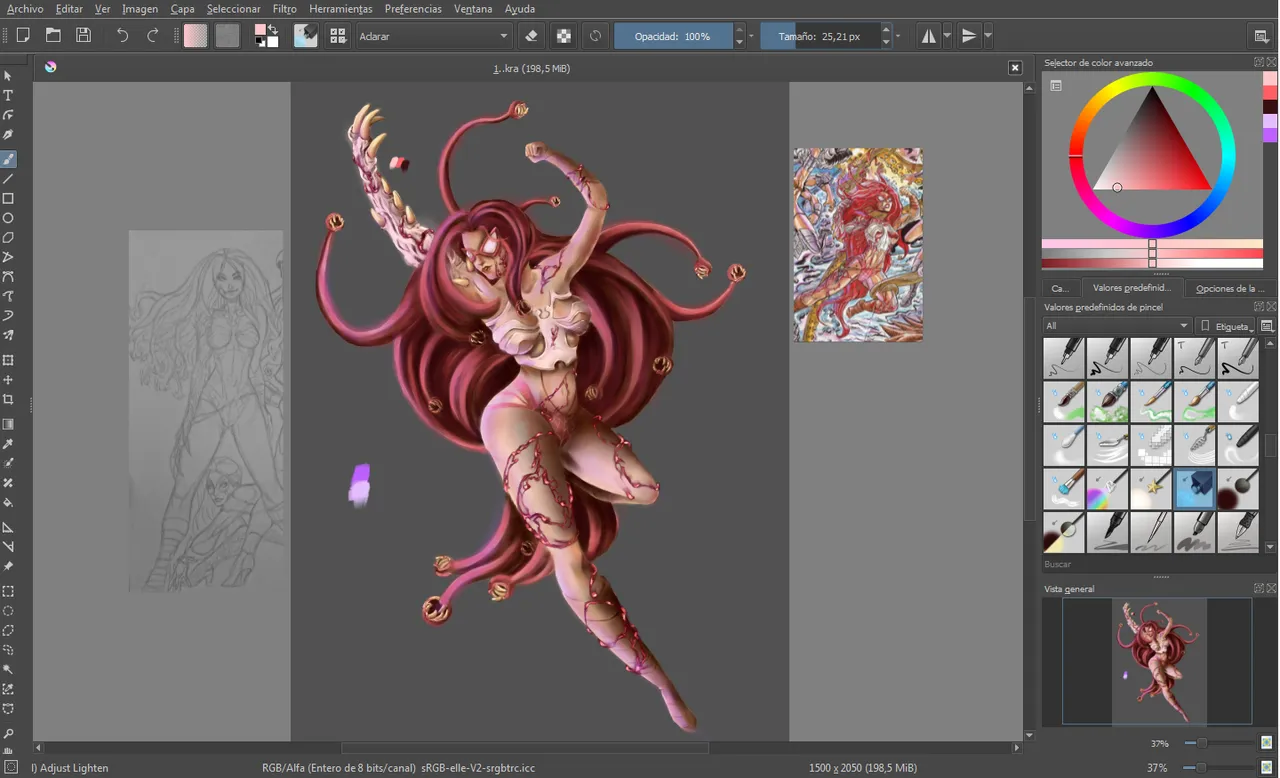This screenshot has height=778, width=1280.
Task: Expand horizontal mirror options arrow
Action: pos(947,35)
